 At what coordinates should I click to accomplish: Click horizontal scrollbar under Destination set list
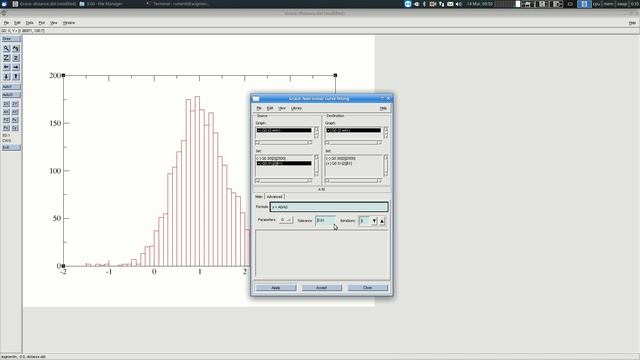click(x=353, y=180)
